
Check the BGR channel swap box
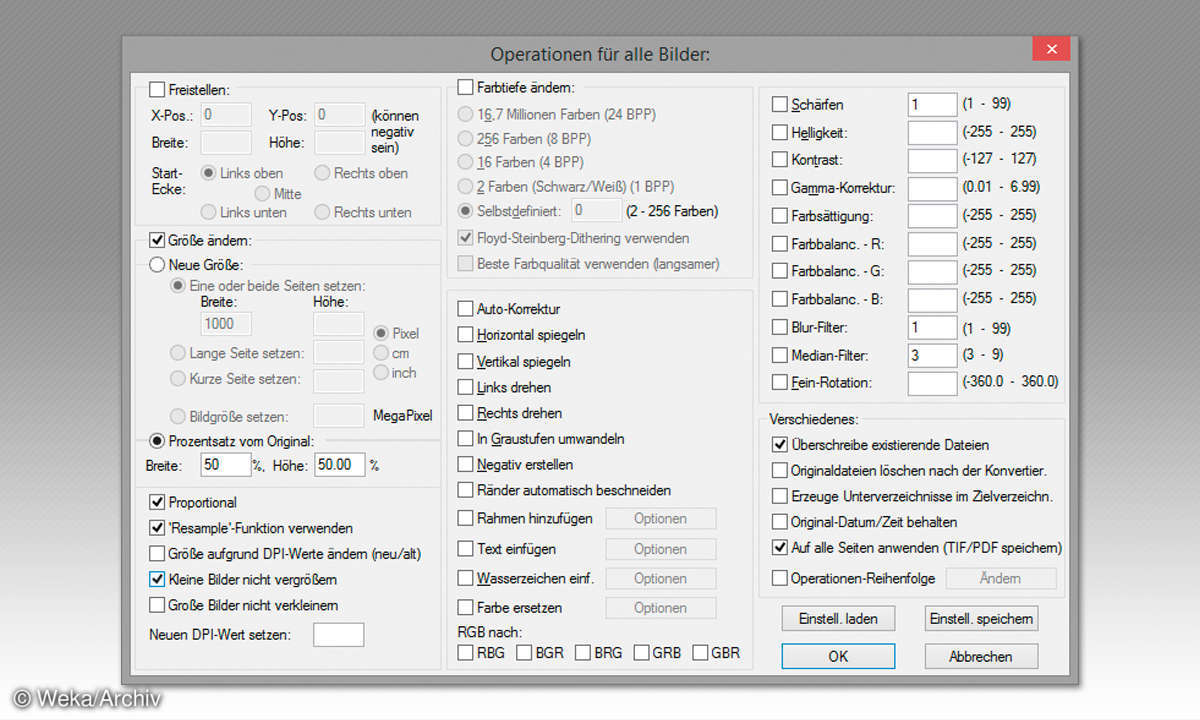pyautogui.click(x=524, y=653)
